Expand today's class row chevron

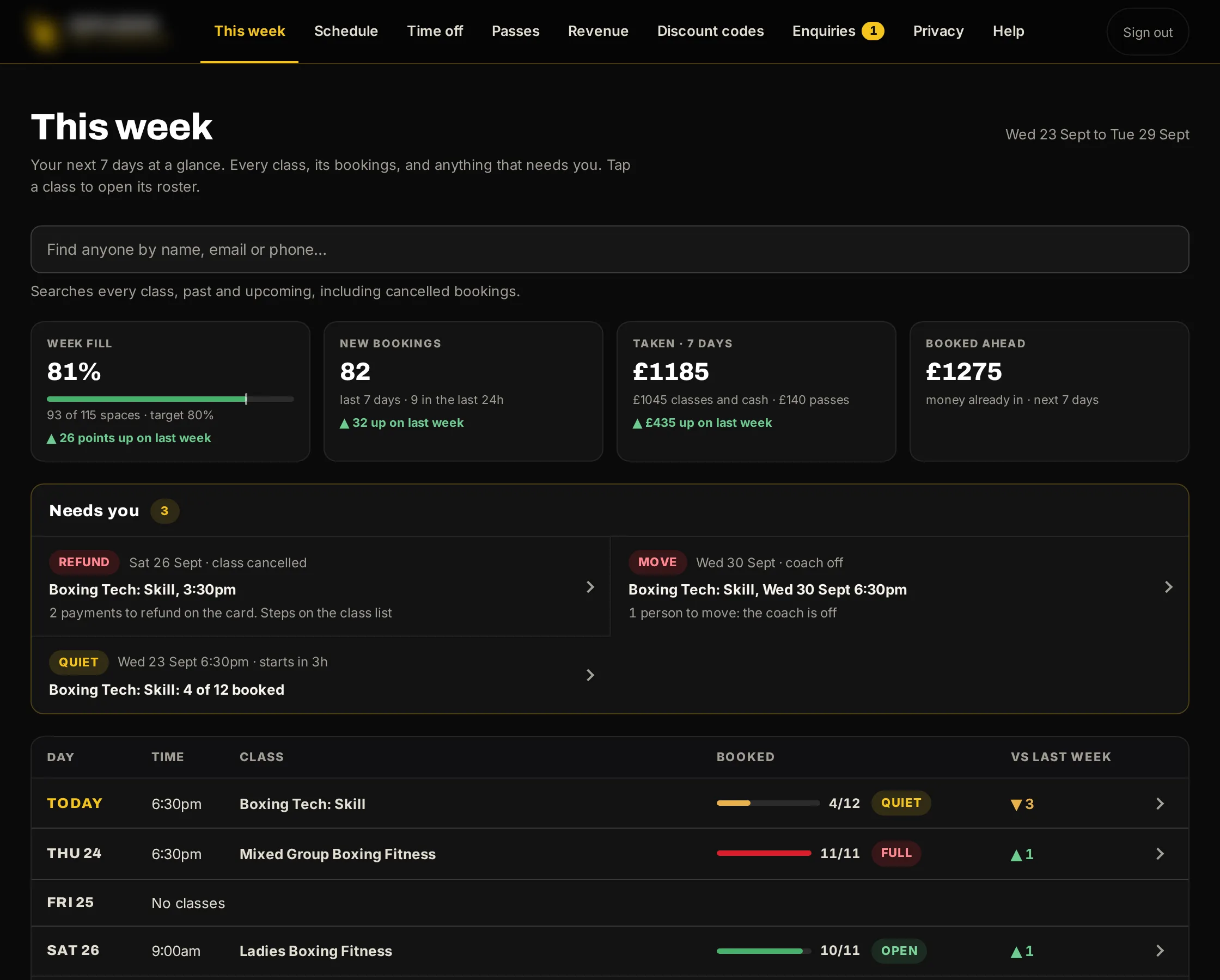pos(1160,804)
